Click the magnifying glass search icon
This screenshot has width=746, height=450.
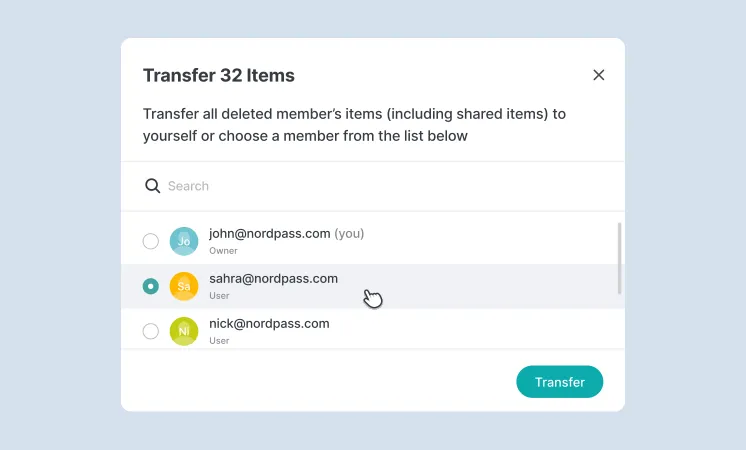[153, 186]
